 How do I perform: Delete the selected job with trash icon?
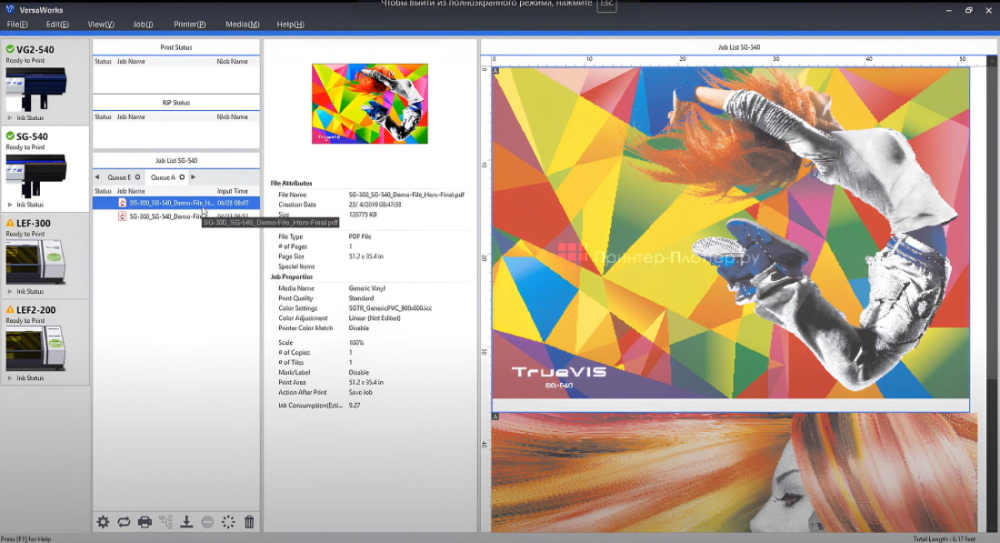(249, 521)
